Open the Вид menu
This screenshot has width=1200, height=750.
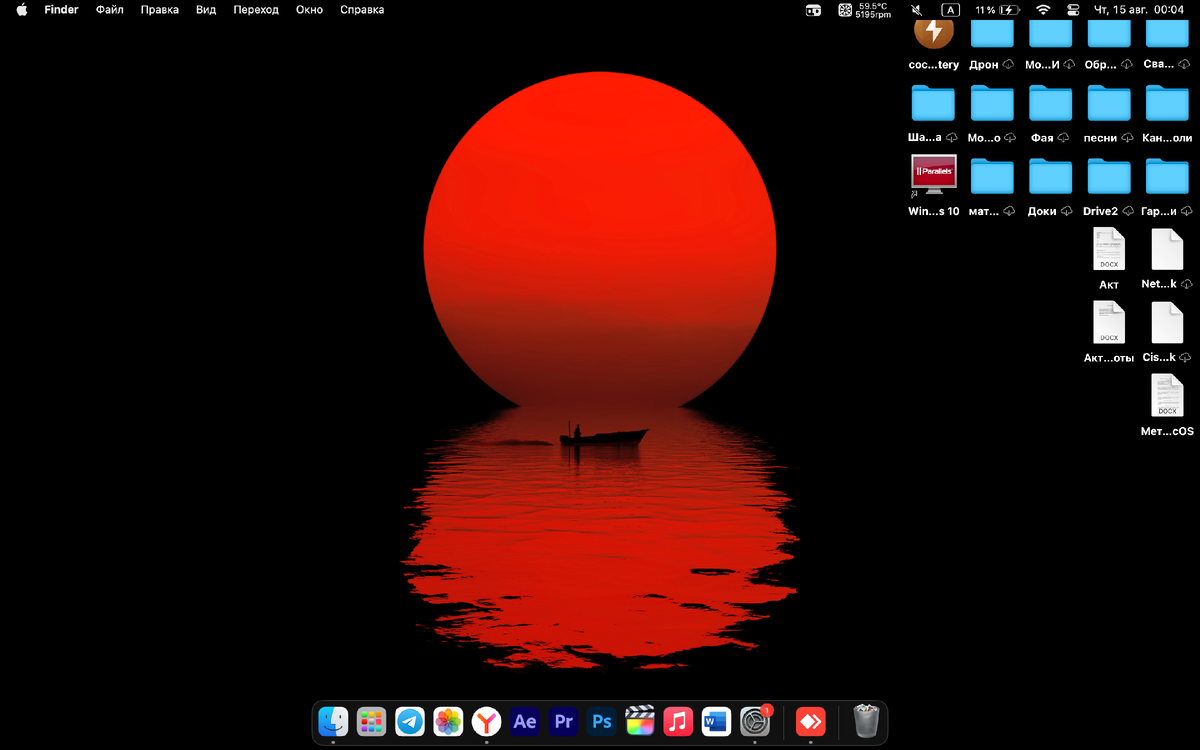click(x=206, y=10)
